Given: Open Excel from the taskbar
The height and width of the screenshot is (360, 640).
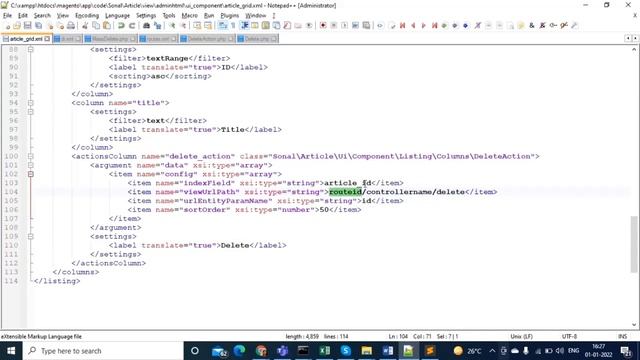Looking at the screenshot, I should point(325,351).
